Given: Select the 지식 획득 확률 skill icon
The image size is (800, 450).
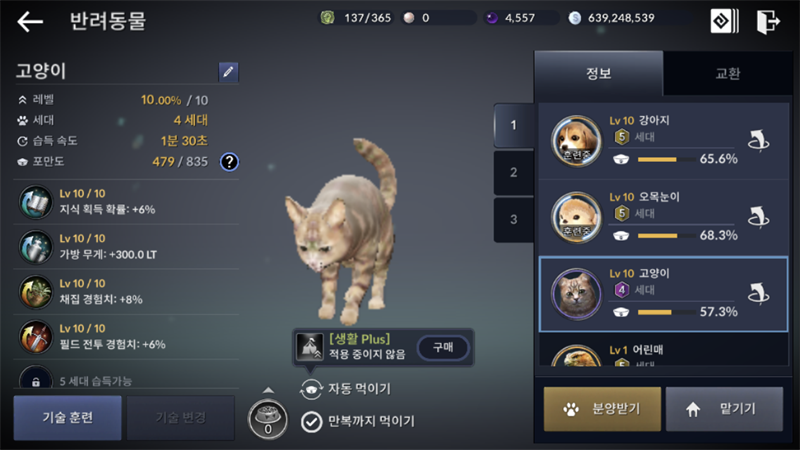Looking at the screenshot, I should [36, 202].
